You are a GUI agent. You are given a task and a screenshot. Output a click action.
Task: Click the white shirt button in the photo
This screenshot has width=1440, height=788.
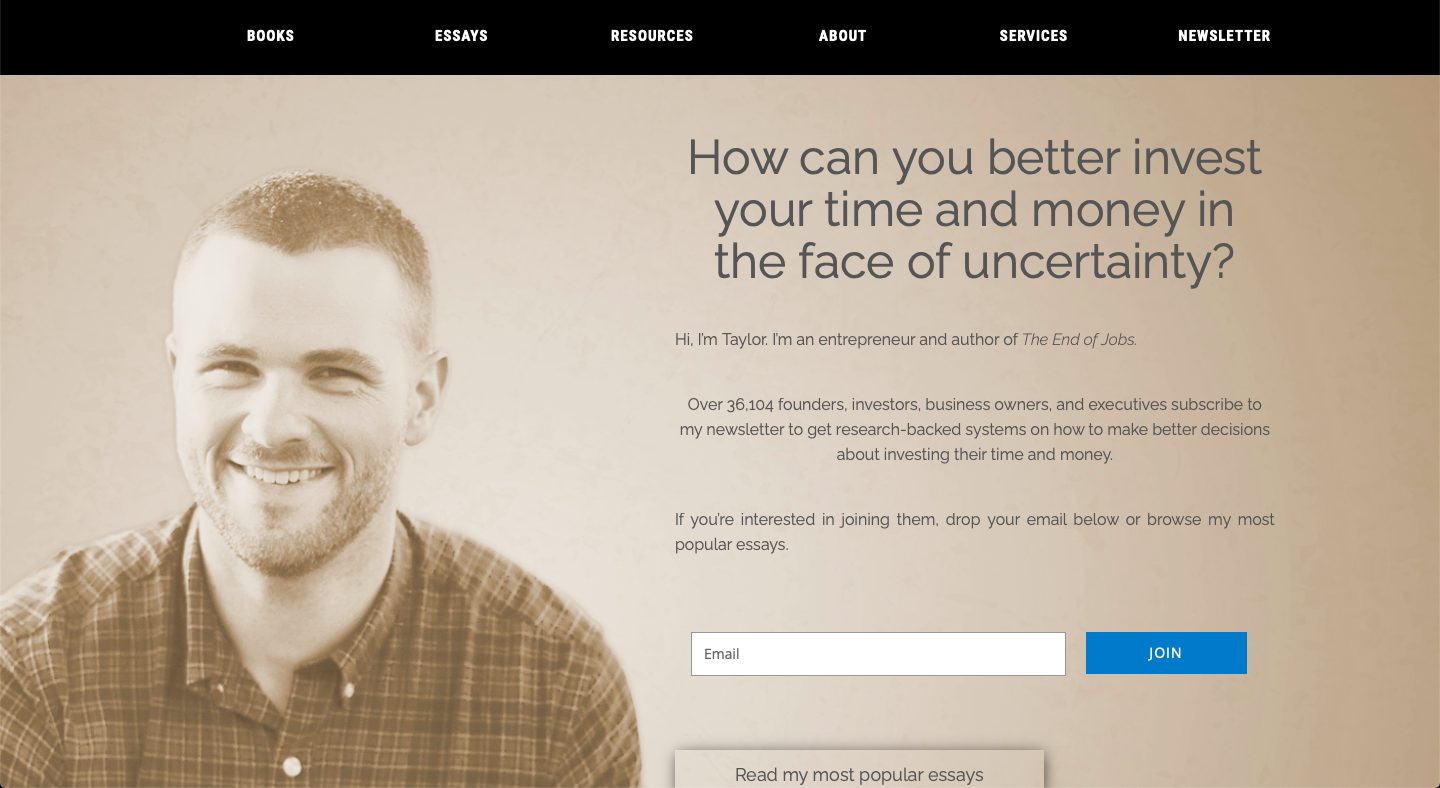point(292,767)
